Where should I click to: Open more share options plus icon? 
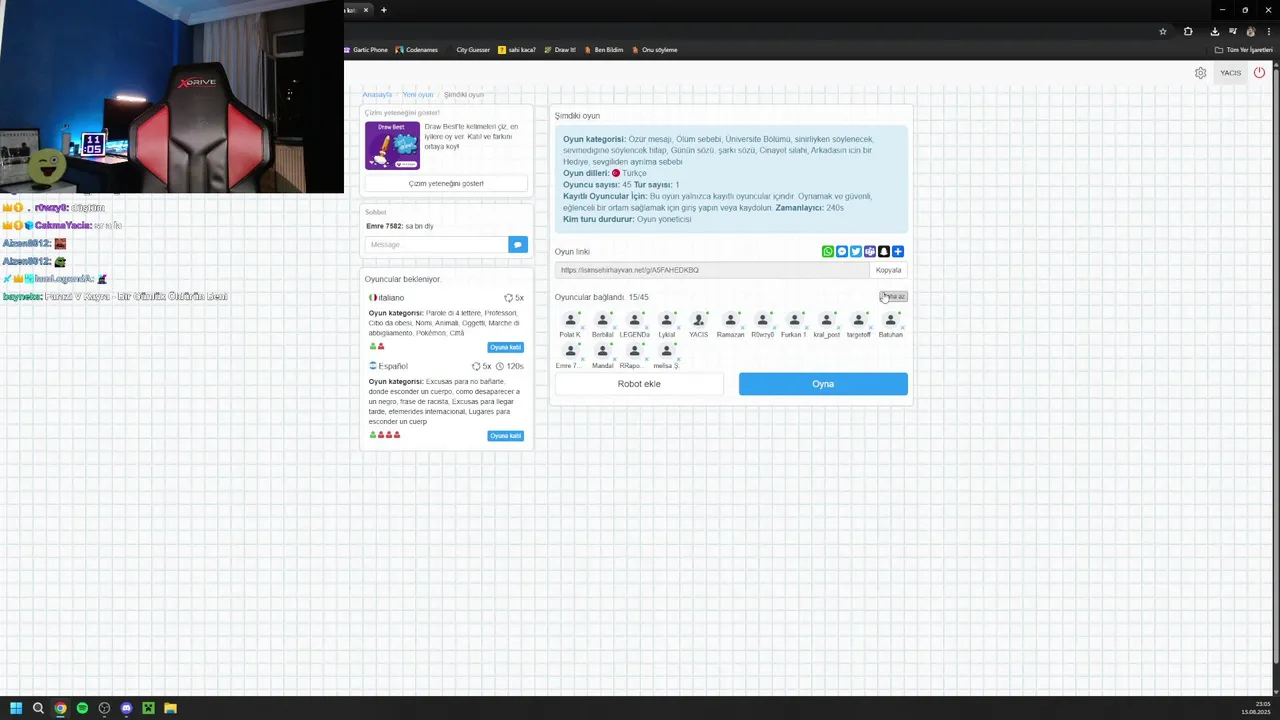898,251
